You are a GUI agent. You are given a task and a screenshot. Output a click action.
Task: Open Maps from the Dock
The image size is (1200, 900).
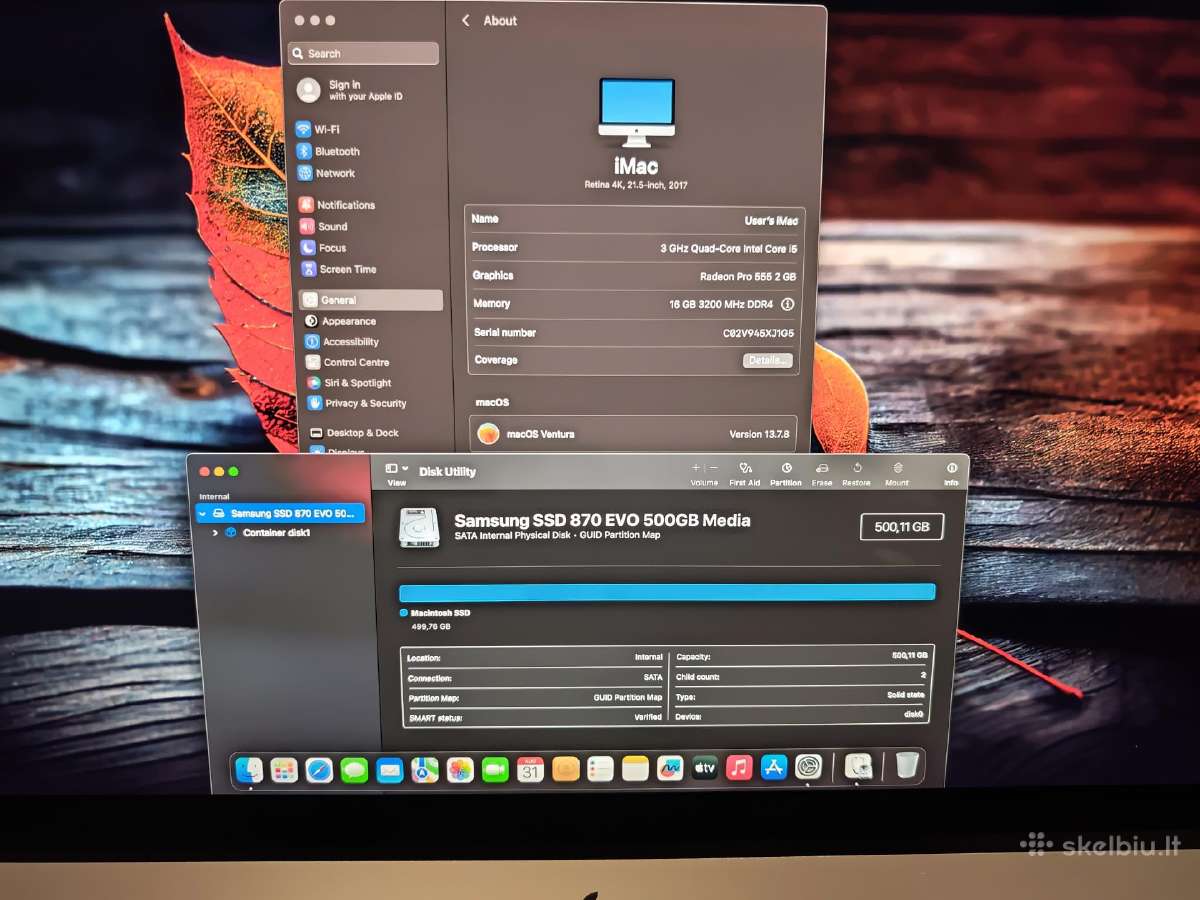[x=425, y=770]
